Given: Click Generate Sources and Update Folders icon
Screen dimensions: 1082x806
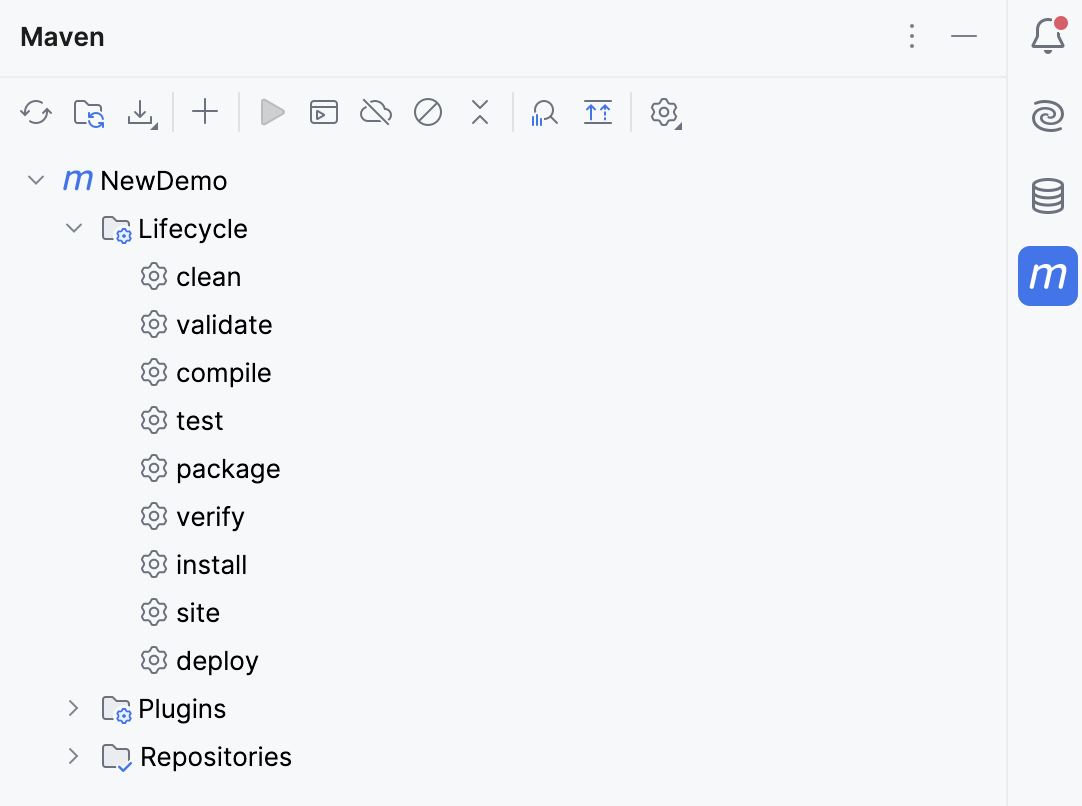Looking at the screenshot, I should point(89,112).
